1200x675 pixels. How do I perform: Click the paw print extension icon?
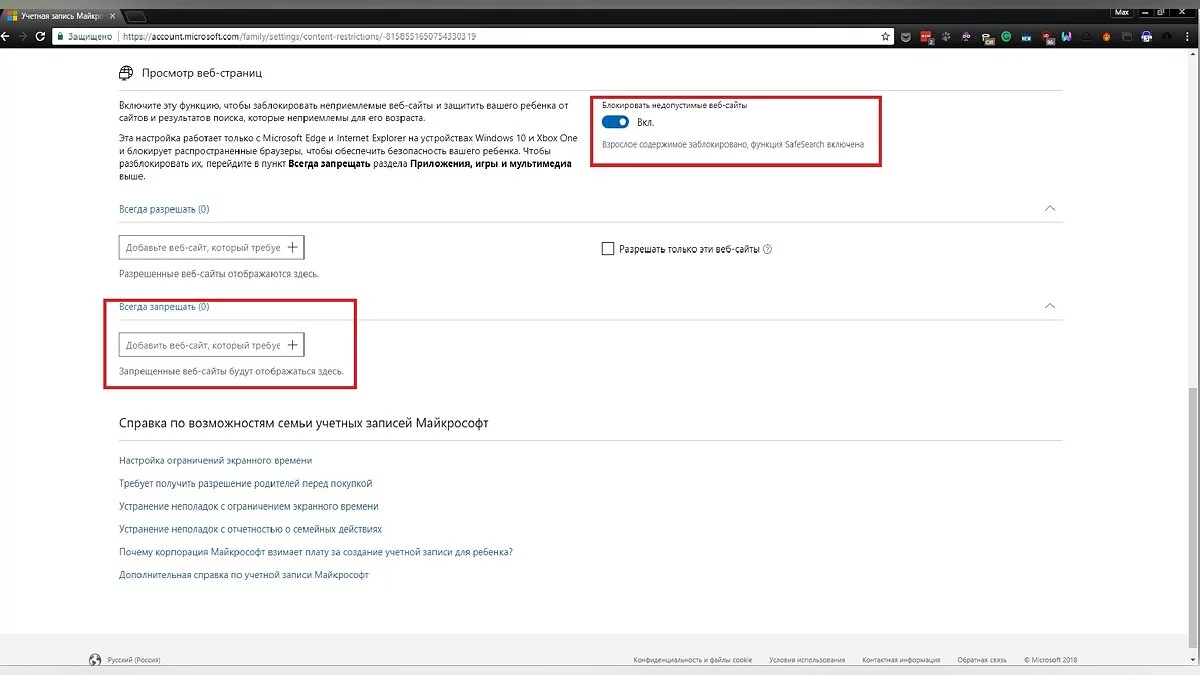pos(946,37)
